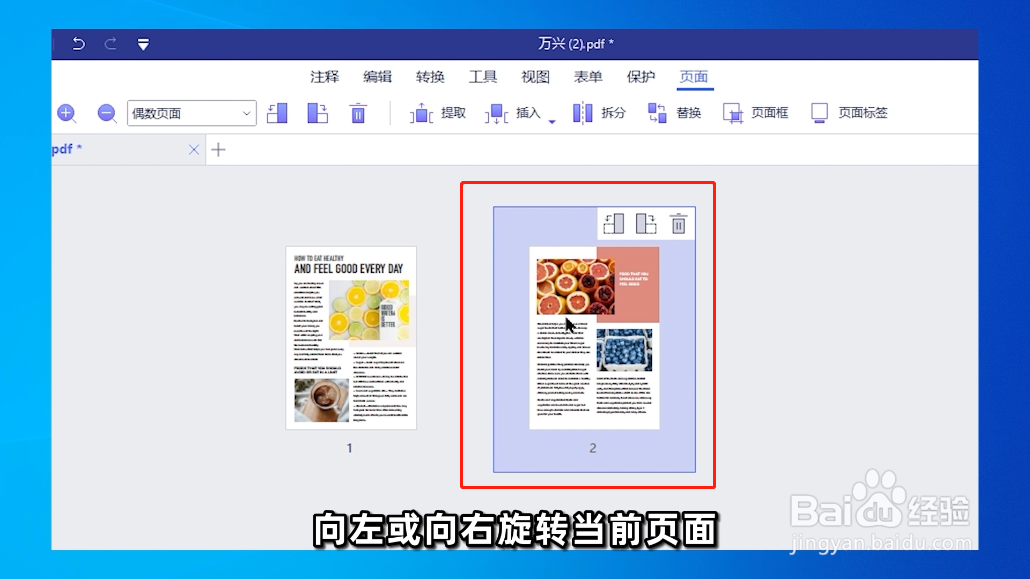Select the zoom in tool

click(x=66, y=112)
